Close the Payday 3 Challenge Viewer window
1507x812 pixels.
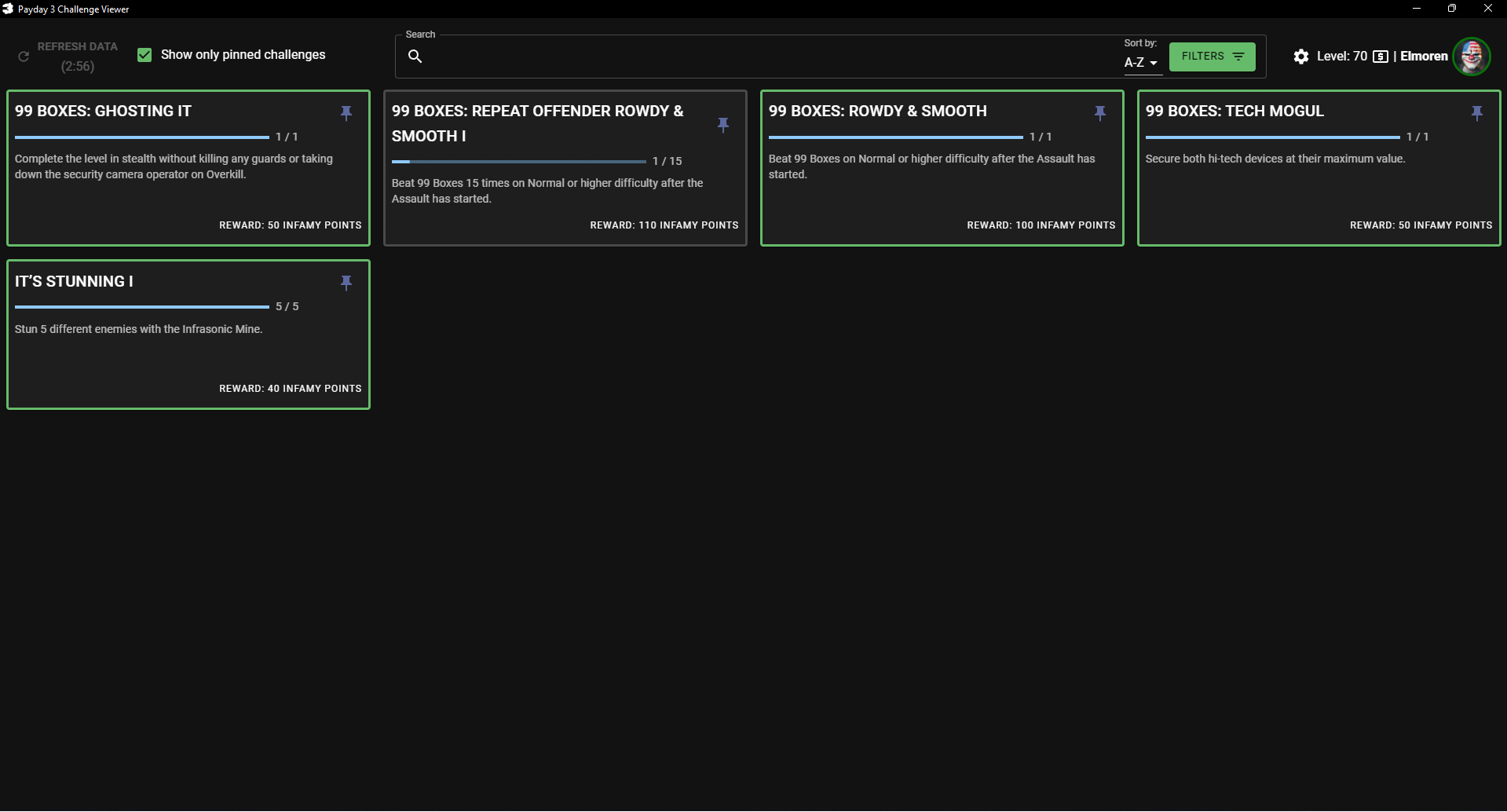coord(1488,9)
